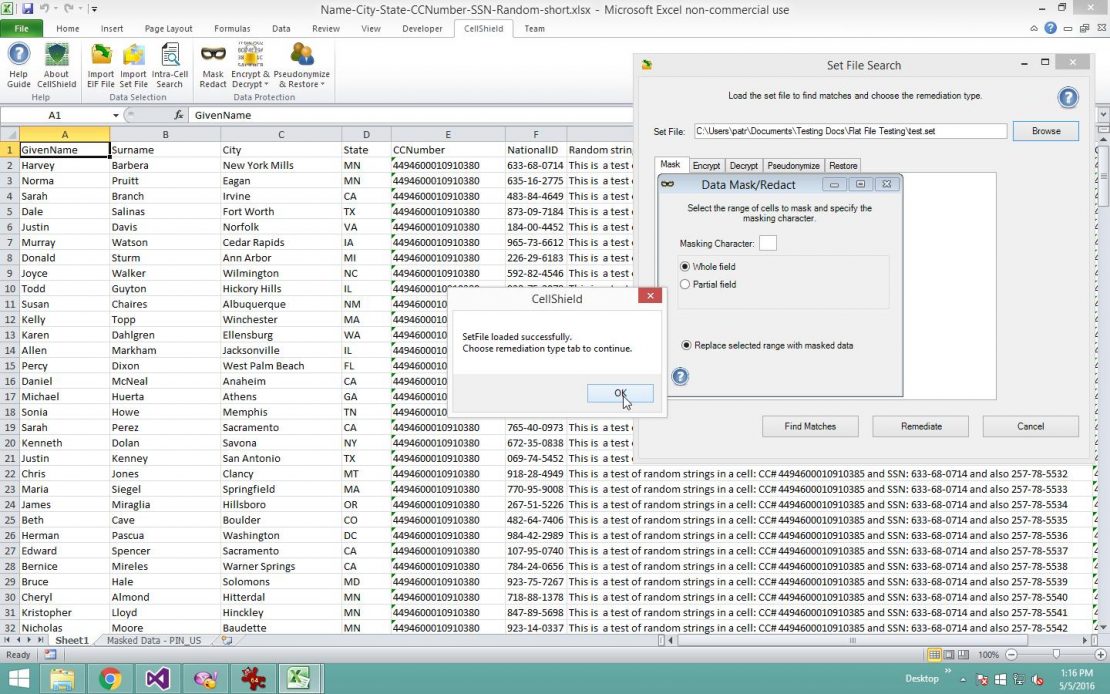This screenshot has width=1110, height=694.
Task: Select cell containing Warner Springs
Action: coord(281,566)
